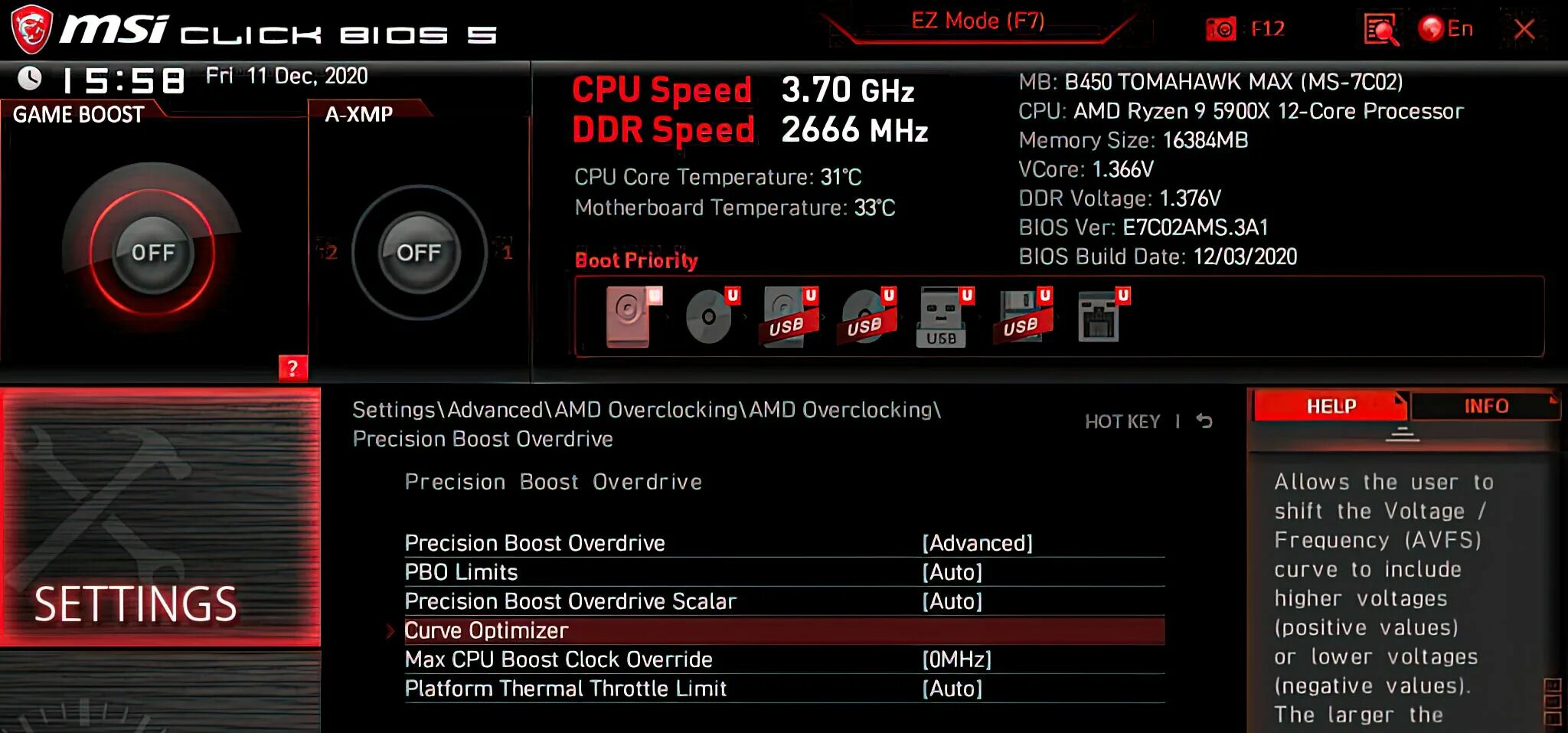Screen dimensions: 1568x733
Task: Change language via the En globe icon
Action: coord(1445,29)
